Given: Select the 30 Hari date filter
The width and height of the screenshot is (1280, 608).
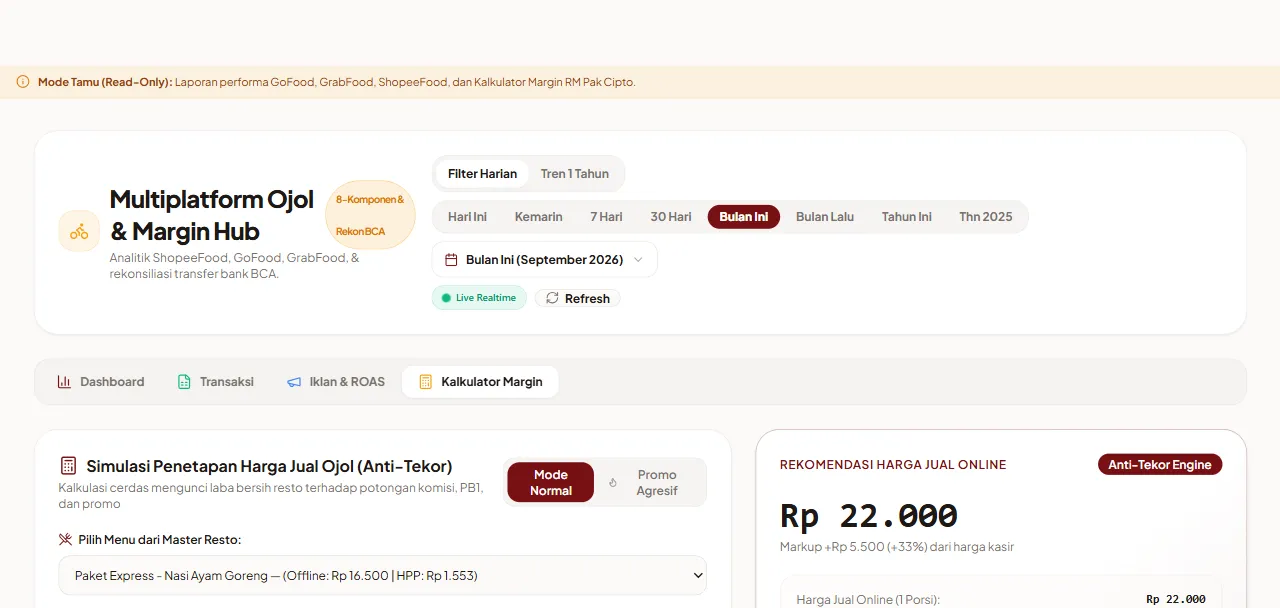Looking at the screenshot, I should (671, 217).
